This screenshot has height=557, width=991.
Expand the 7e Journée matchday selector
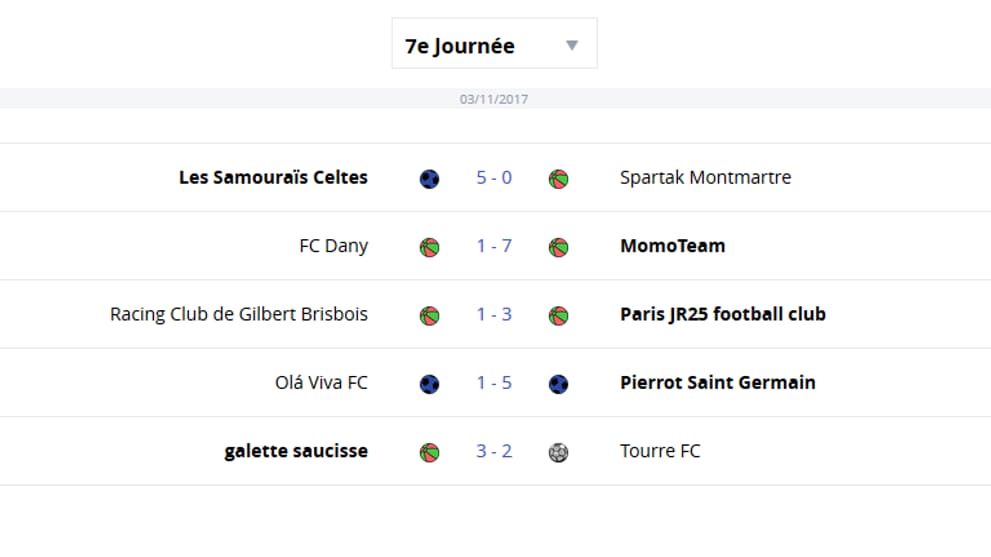click(494, 43)
